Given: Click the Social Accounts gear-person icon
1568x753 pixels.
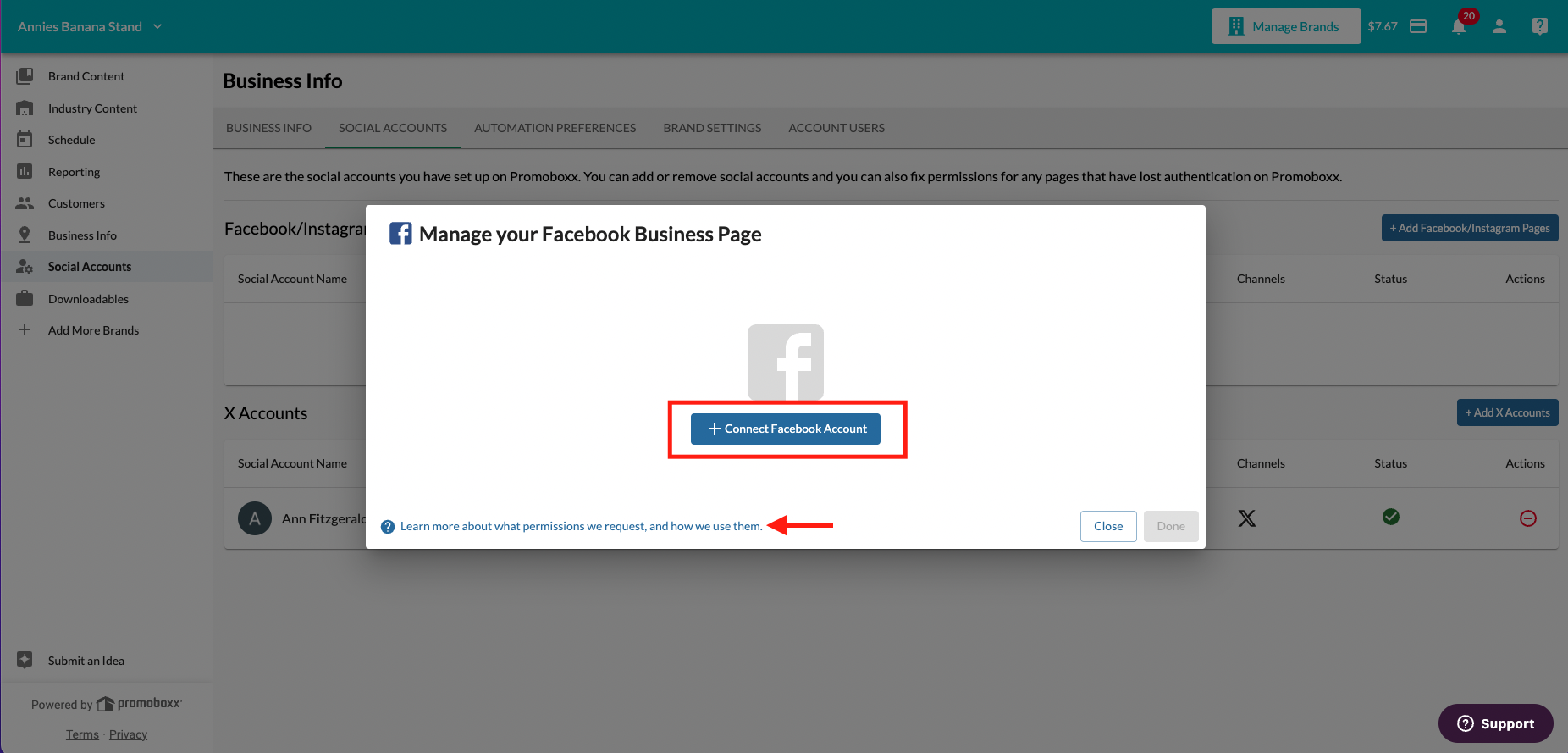Looking at the screenshot, I should pos(25,267).
